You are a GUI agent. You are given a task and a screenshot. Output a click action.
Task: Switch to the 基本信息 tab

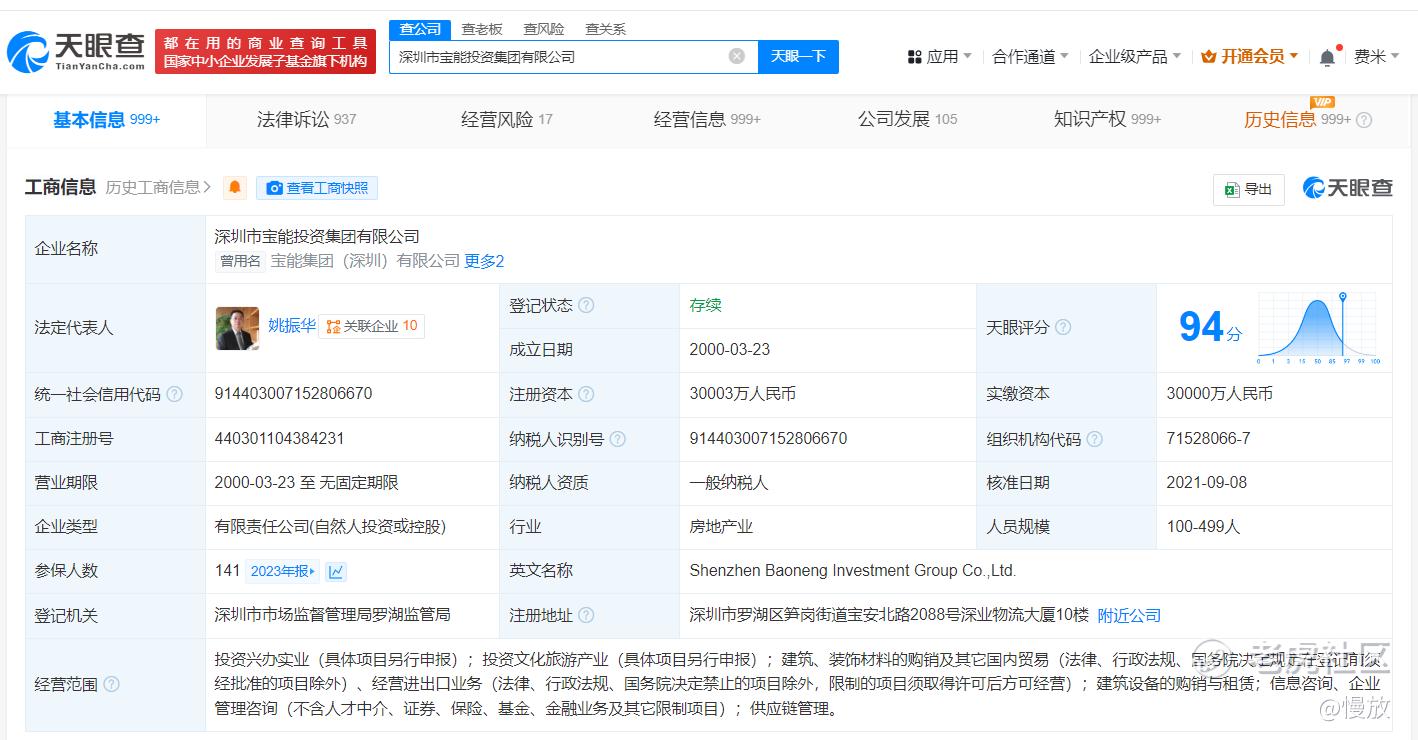[107, 120]
